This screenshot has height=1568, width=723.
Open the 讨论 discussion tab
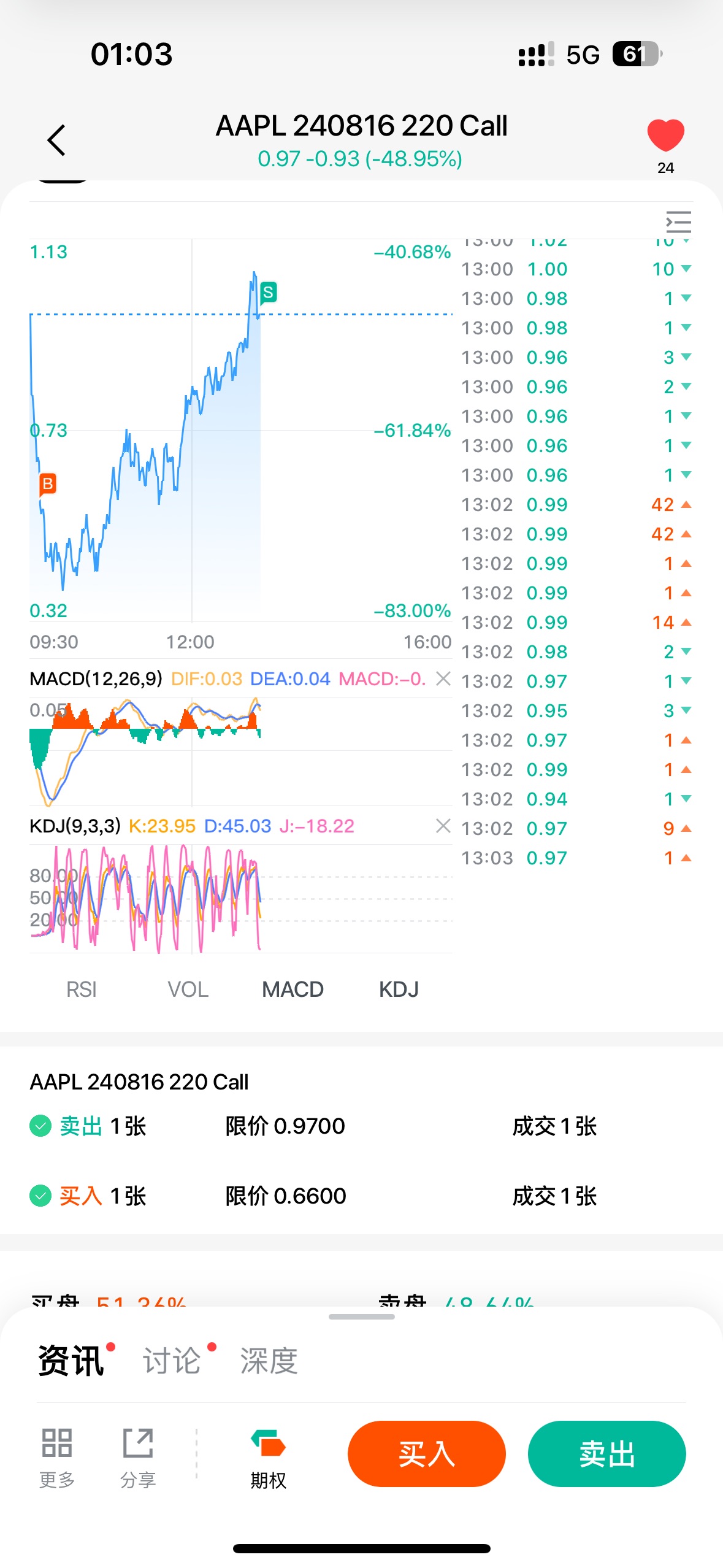point(172,1361)
